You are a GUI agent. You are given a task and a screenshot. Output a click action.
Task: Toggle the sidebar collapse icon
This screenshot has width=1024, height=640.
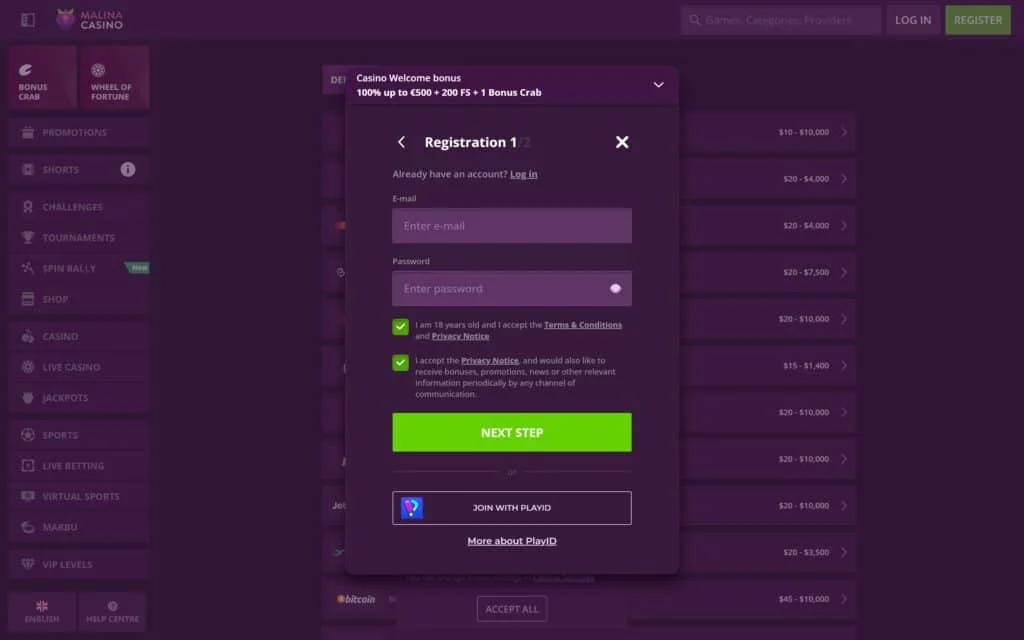click(27, 20)
